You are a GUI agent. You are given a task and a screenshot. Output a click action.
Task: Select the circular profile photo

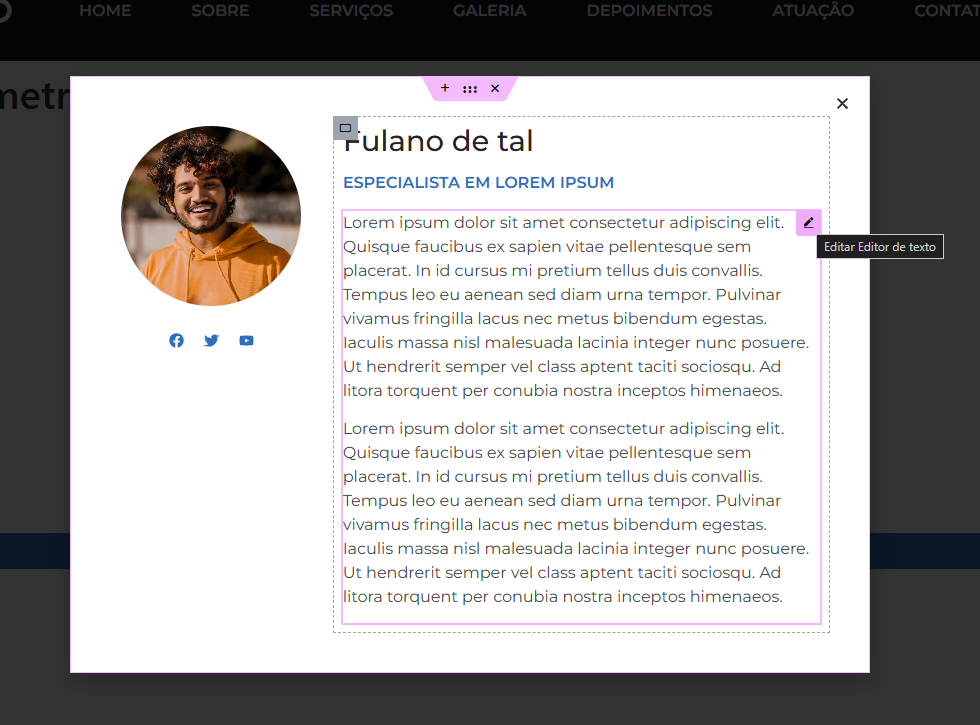pos(211,216)
